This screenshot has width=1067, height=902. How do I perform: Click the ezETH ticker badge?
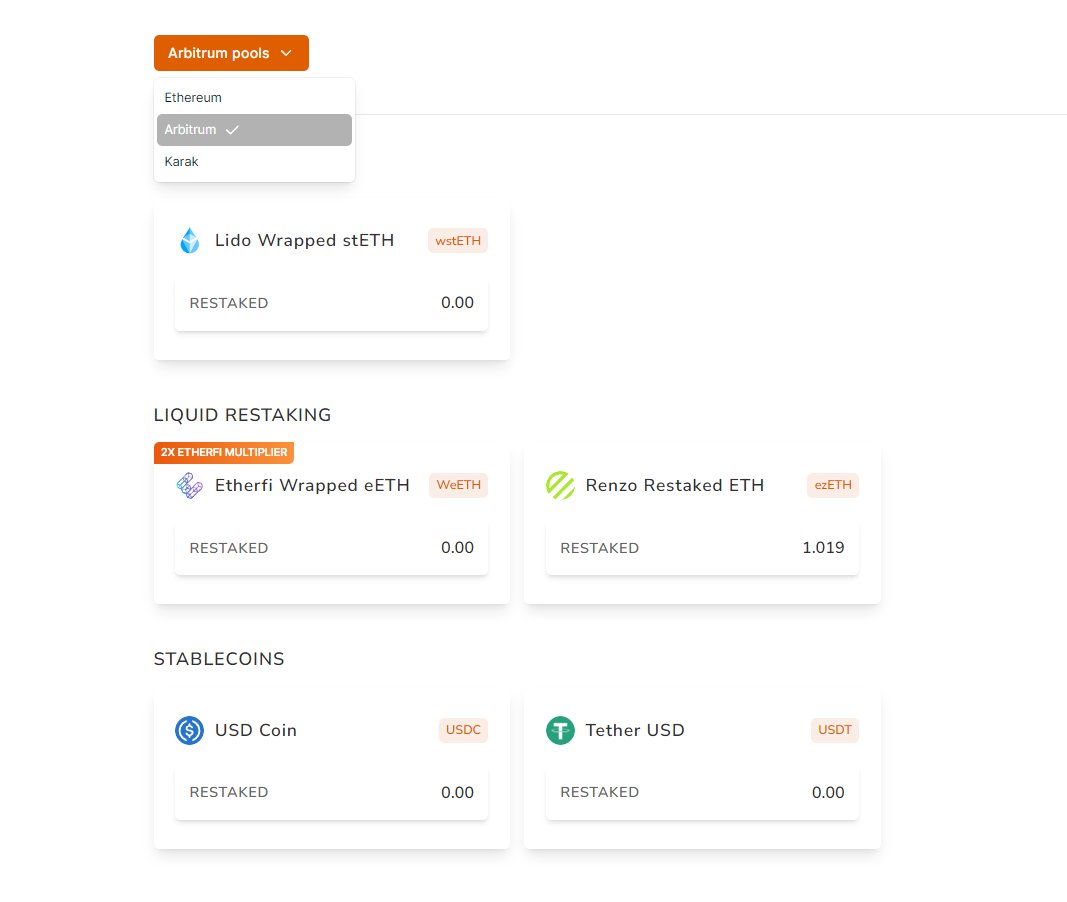[833, 485]
